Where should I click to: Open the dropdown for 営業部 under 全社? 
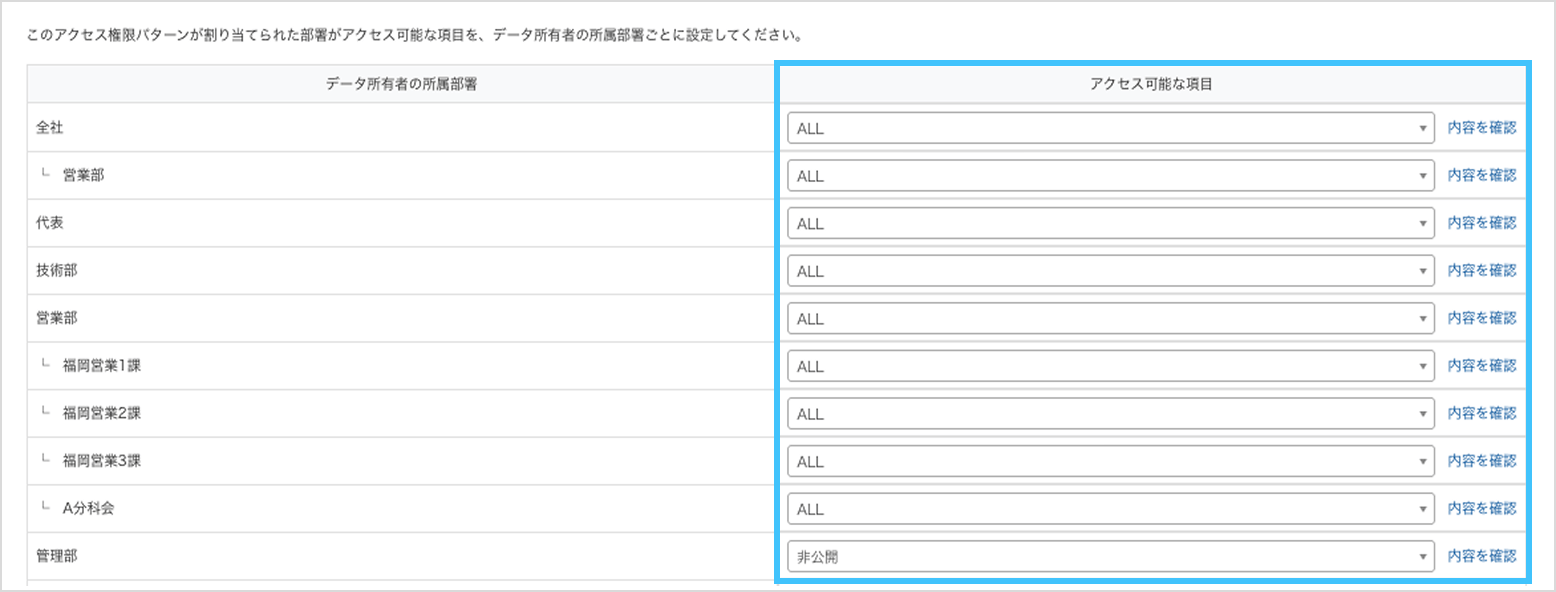(1110, 176)
